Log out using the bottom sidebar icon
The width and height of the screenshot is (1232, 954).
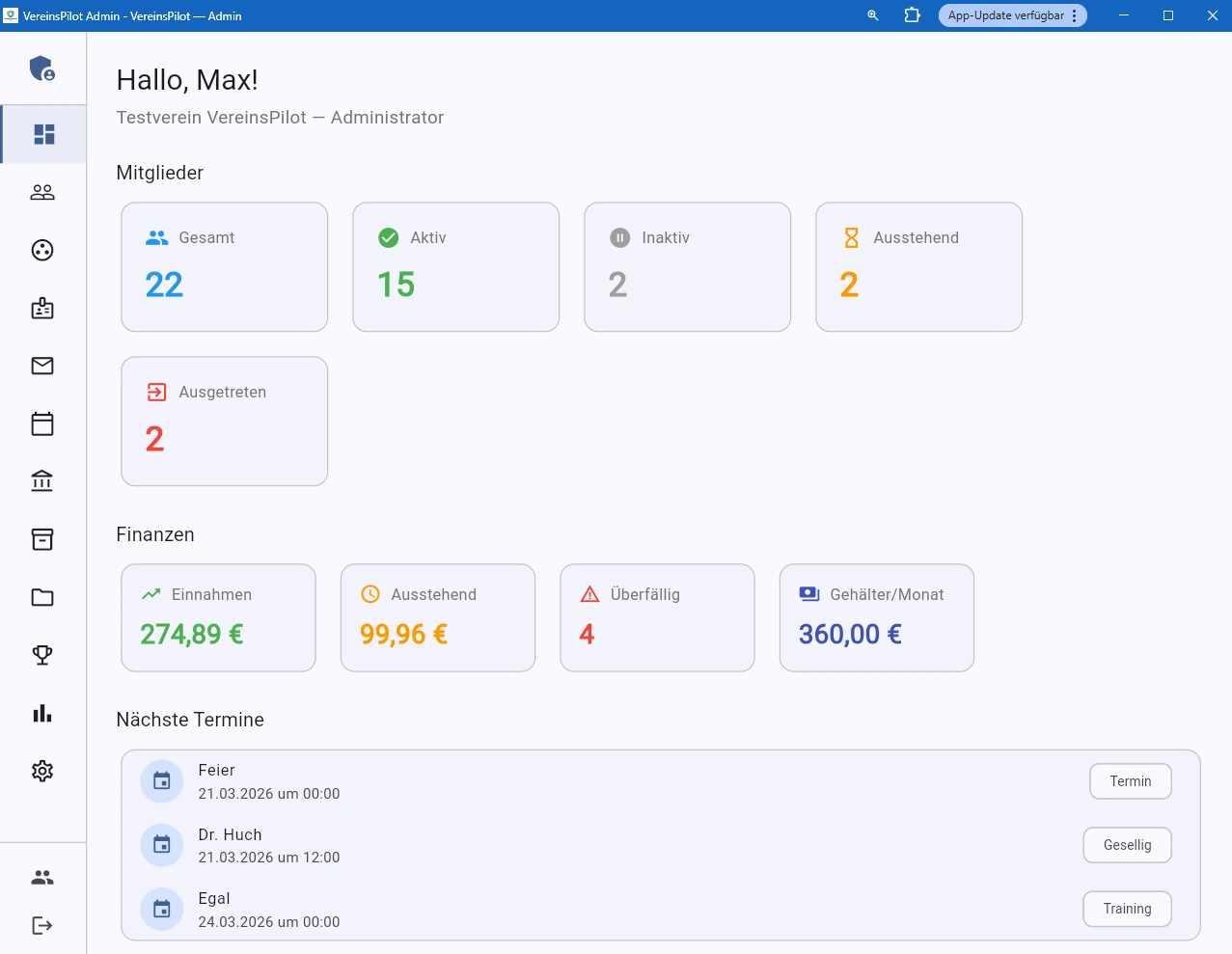click(x=41, y=925)
